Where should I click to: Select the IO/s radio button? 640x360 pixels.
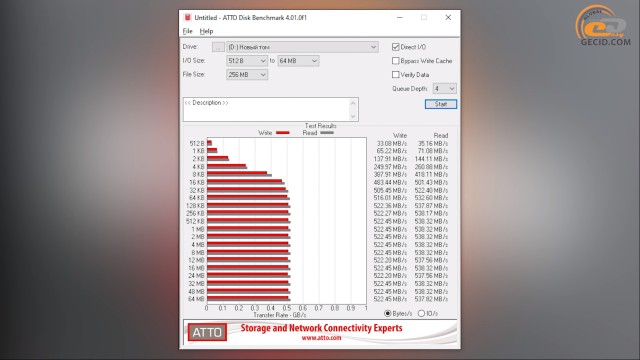click(x=421, y=313)
